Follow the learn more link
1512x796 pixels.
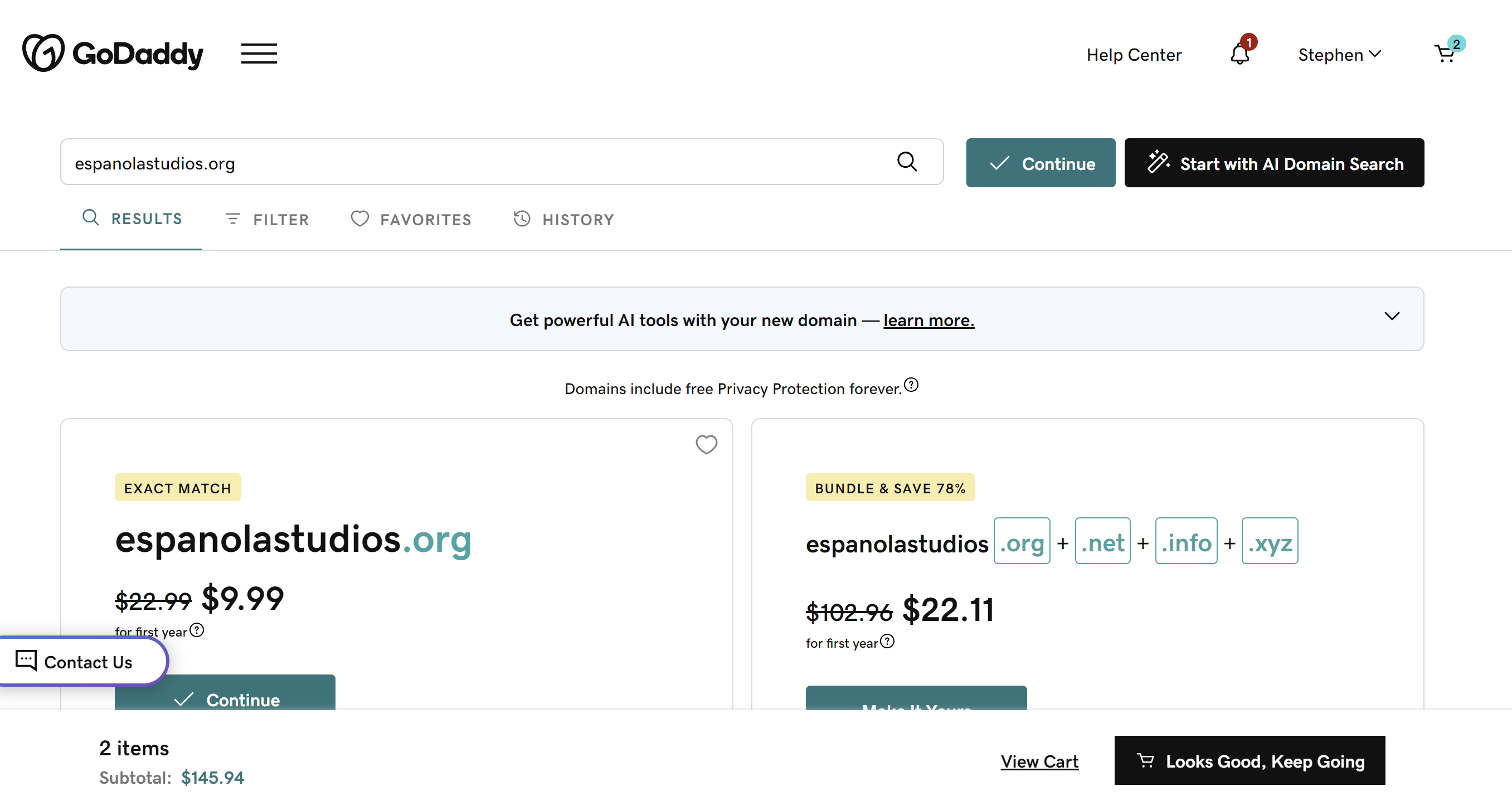point(928,320)
